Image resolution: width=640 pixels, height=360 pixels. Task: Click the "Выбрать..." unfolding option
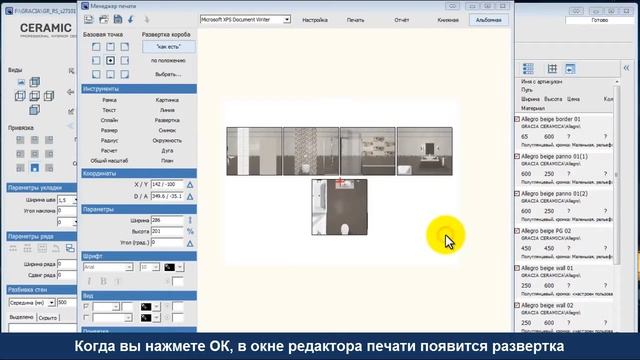(168, 74)
